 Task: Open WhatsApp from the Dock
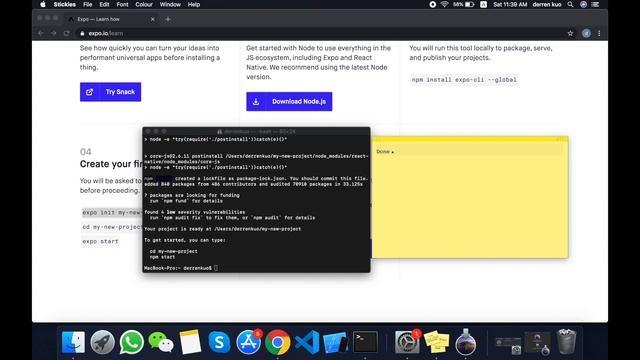[131, 342]
